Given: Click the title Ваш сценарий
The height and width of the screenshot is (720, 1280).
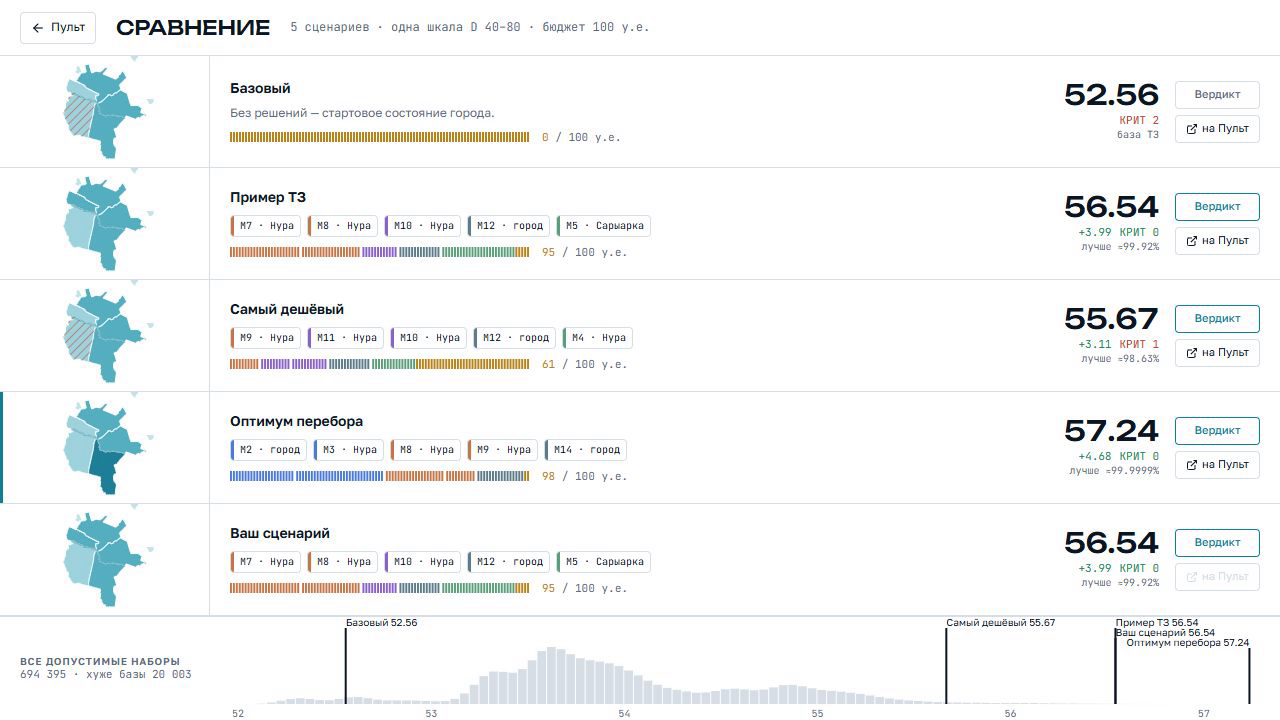Looking at the screenshot, I should (280, 533).
